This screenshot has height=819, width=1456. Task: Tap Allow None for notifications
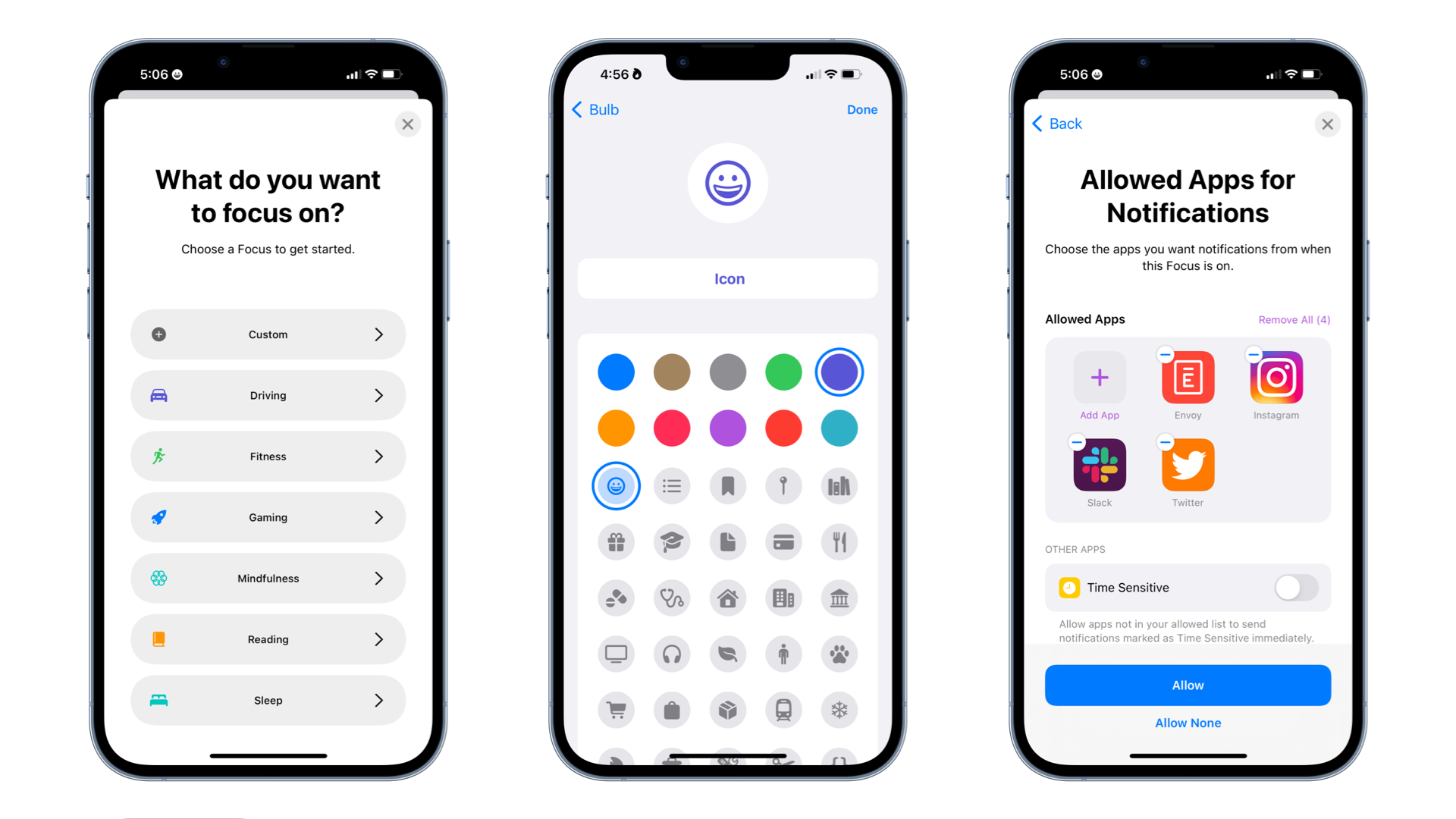1187,721
